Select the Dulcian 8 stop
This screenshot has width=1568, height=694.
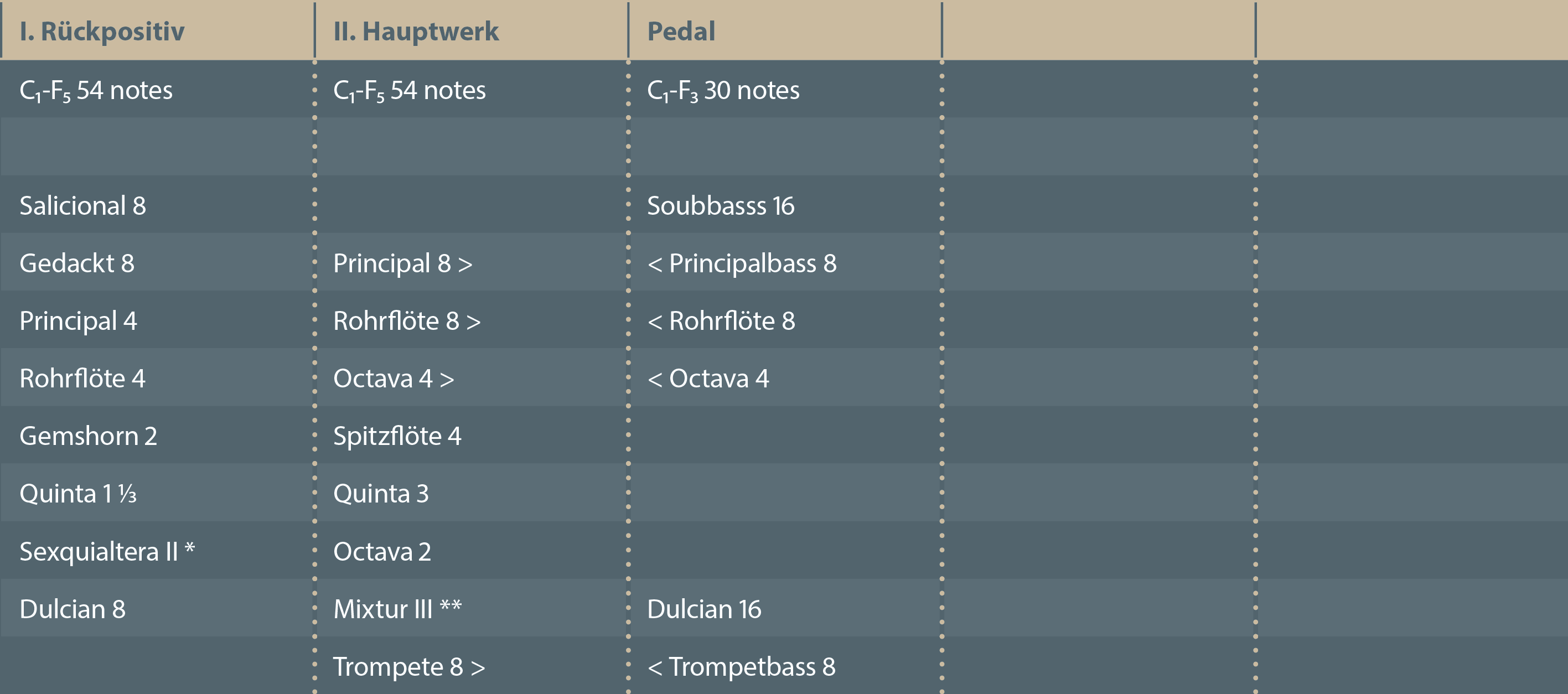pyautogui.click(x=73, y=609)
